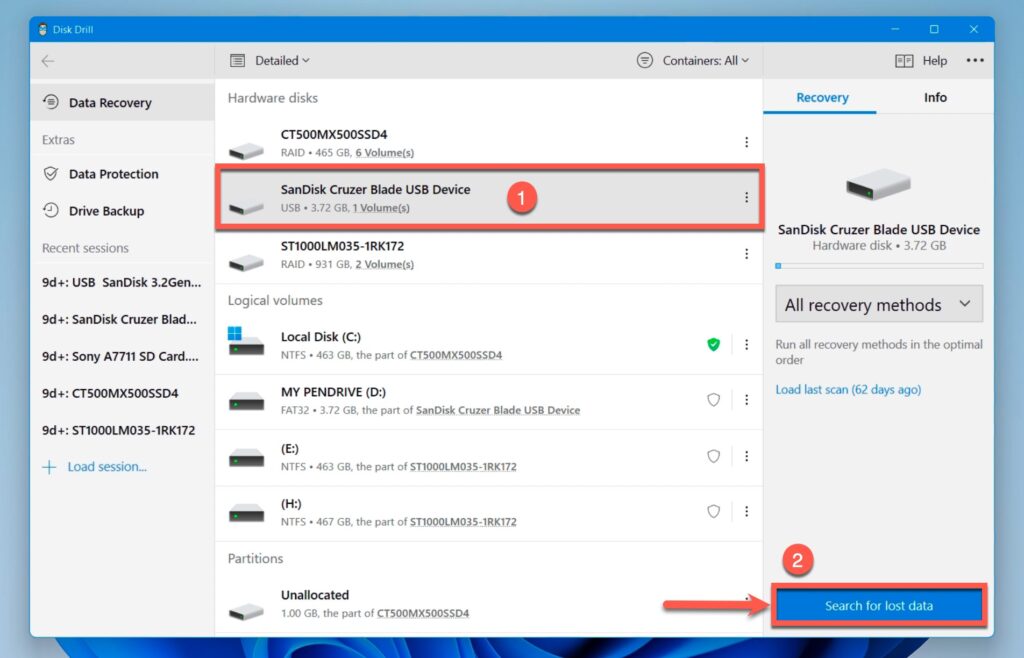Image resolution: width=1024 pixels, height=658 pixels.
Task: Click the back arrow at top left
Action: coord(49,60)
